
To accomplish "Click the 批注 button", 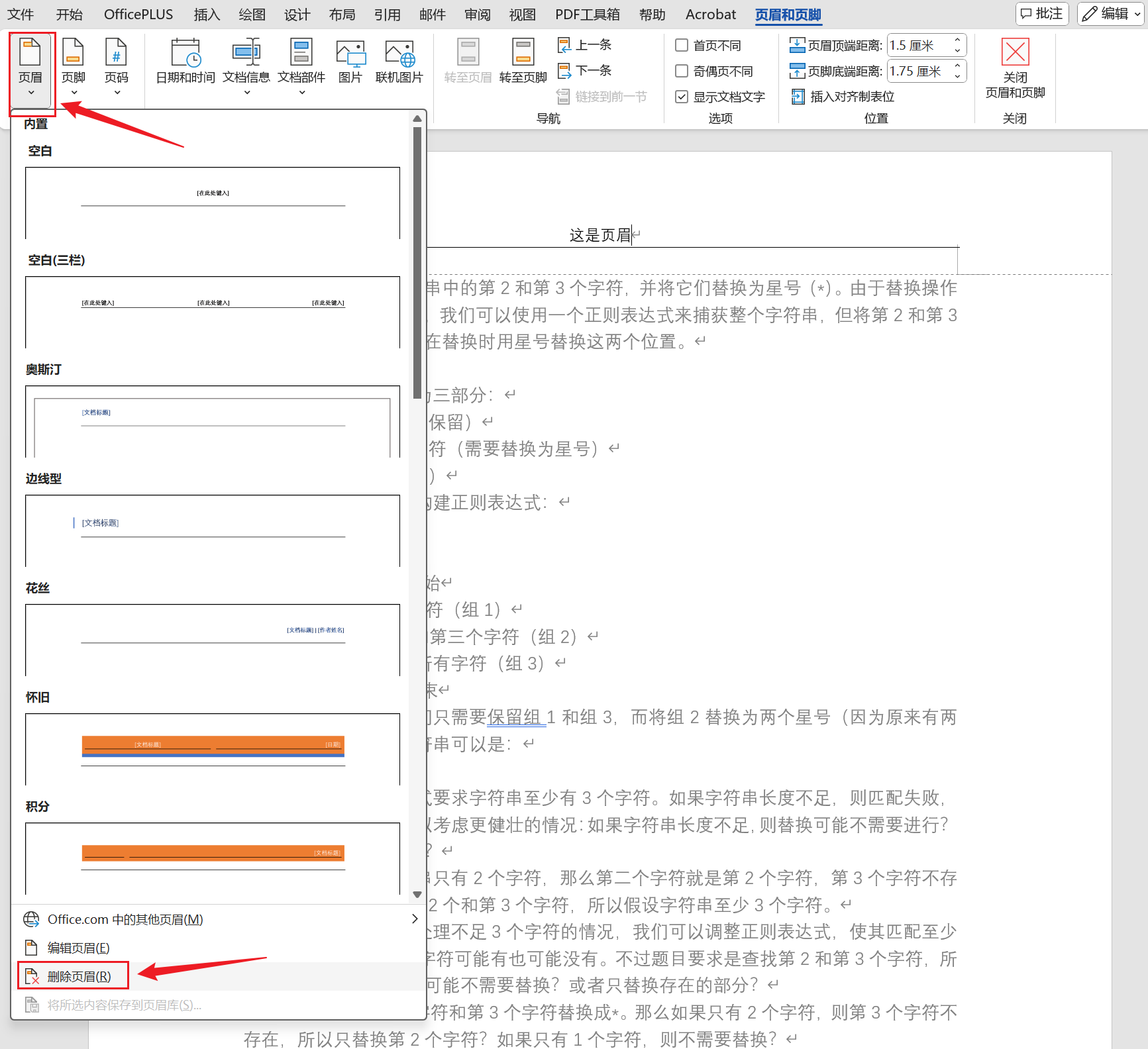I will coord(1041,14).
